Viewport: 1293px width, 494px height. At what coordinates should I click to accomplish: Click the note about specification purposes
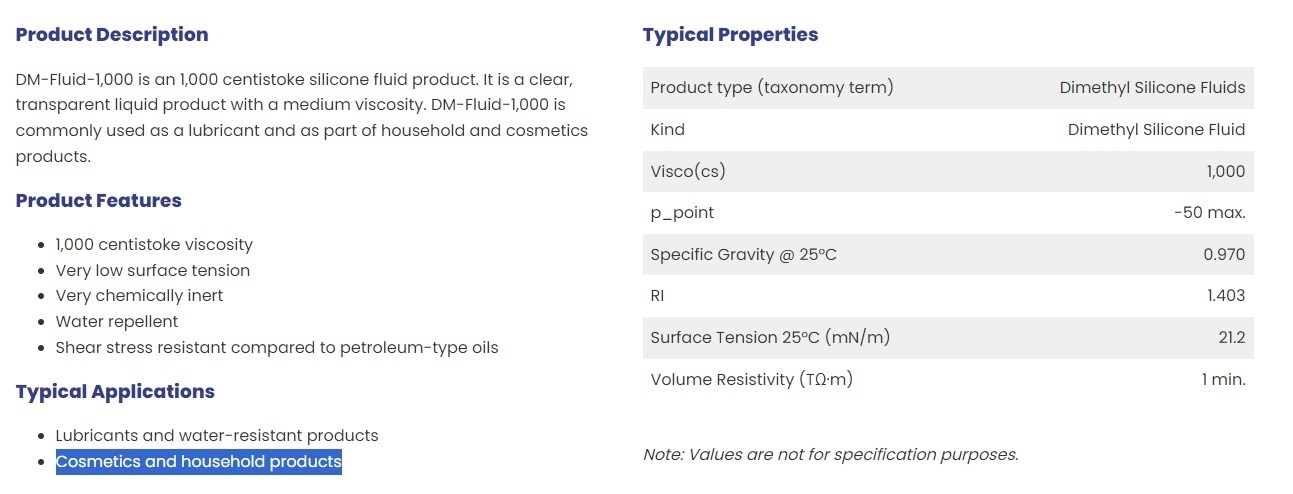(x=831, y=455)
